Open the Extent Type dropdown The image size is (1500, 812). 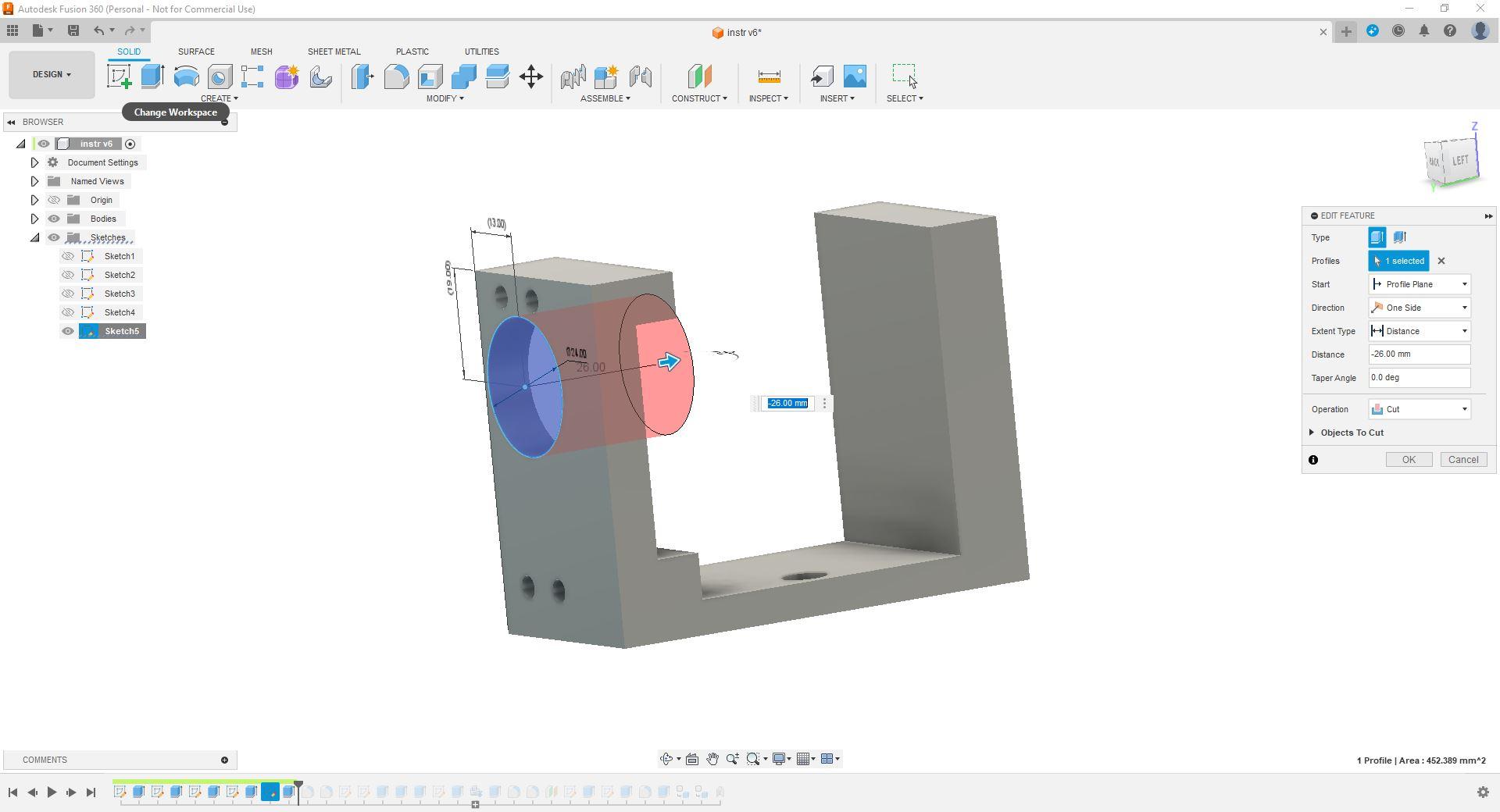[x=1420, y=331]
